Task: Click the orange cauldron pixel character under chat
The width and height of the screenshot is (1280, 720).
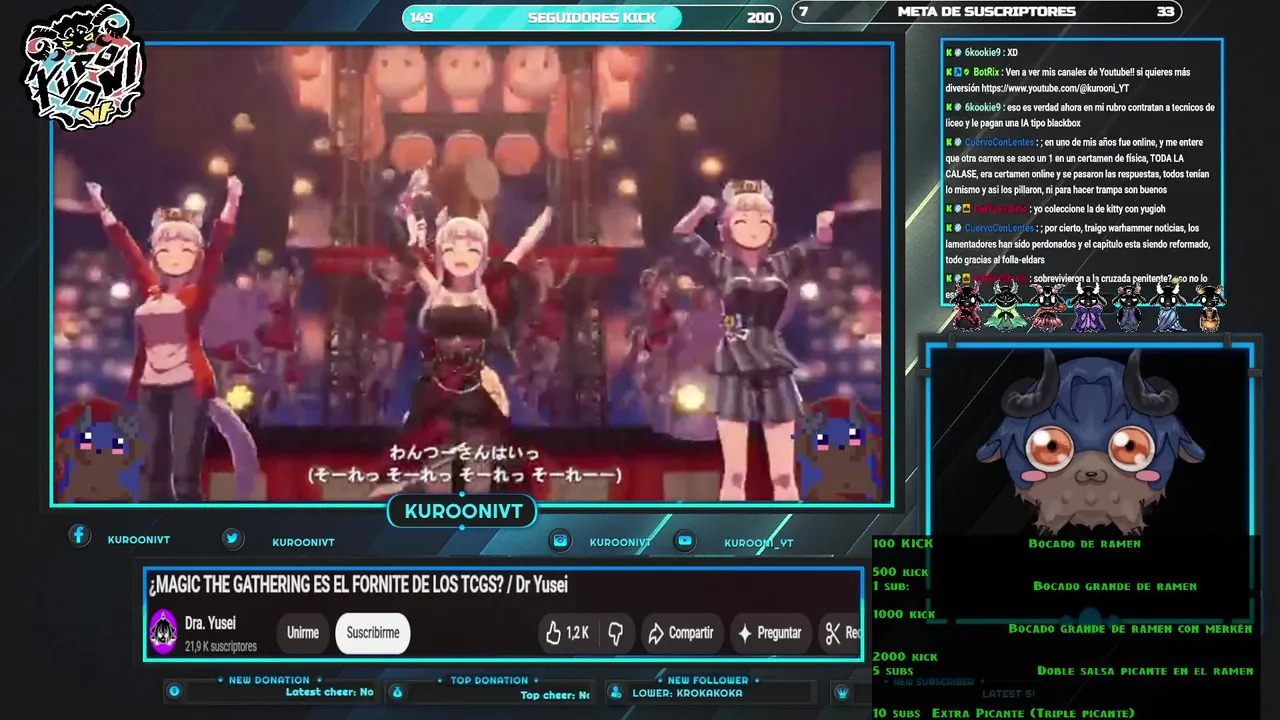Action: pyautogui.click(x=1209, y=307)
